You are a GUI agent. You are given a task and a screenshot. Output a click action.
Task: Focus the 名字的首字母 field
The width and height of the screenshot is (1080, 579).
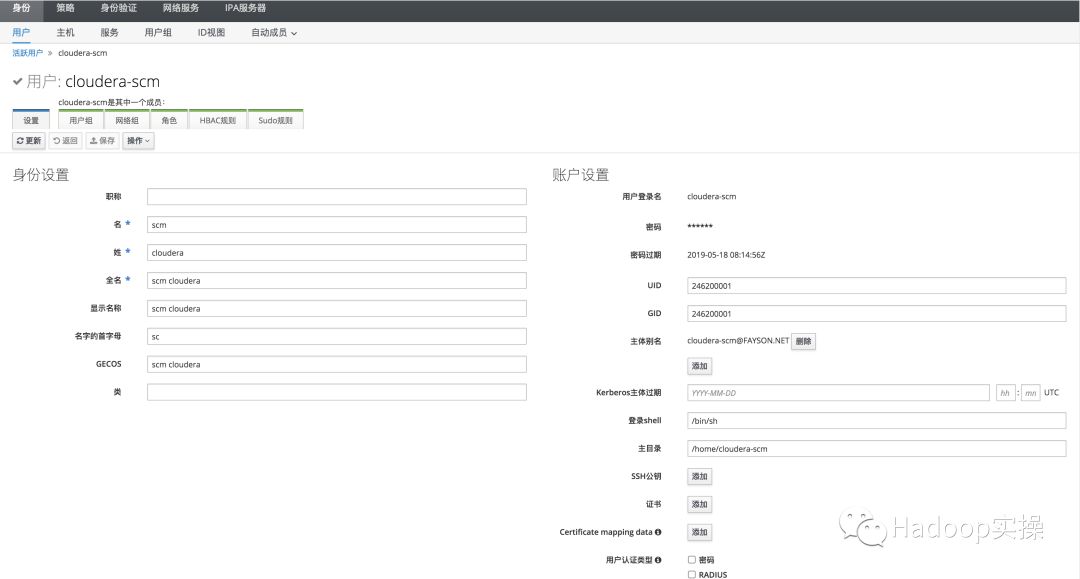click(337, 337)
